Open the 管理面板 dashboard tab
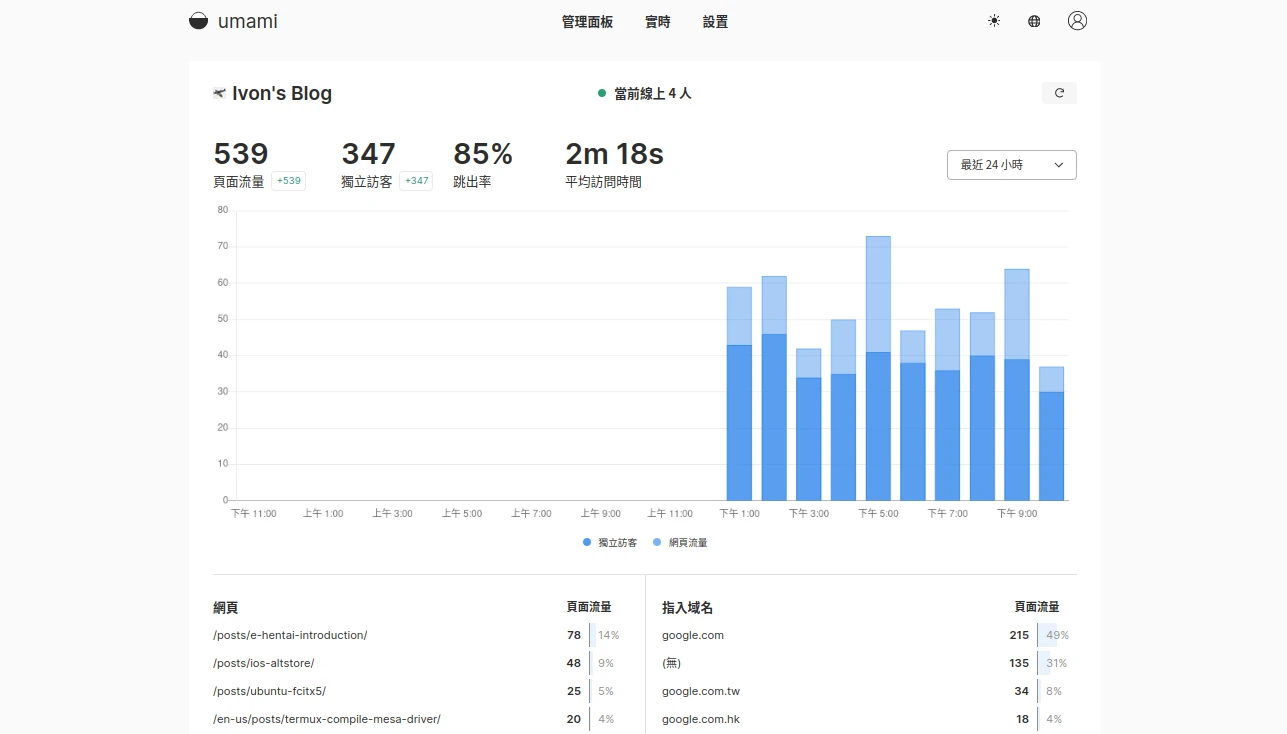 (587, 22)
